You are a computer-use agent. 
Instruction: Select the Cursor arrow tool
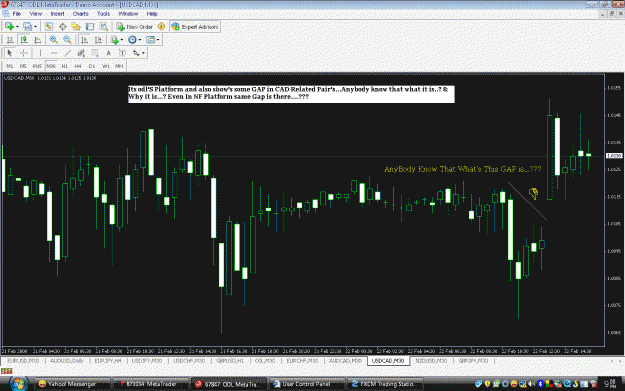pyautogui.click(x=10, y=53)
